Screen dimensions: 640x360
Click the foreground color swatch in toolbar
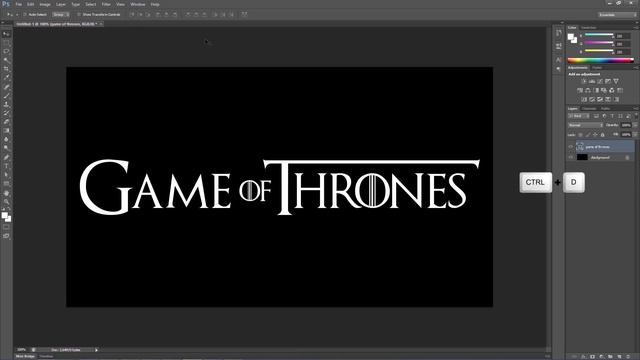(4, 215)
